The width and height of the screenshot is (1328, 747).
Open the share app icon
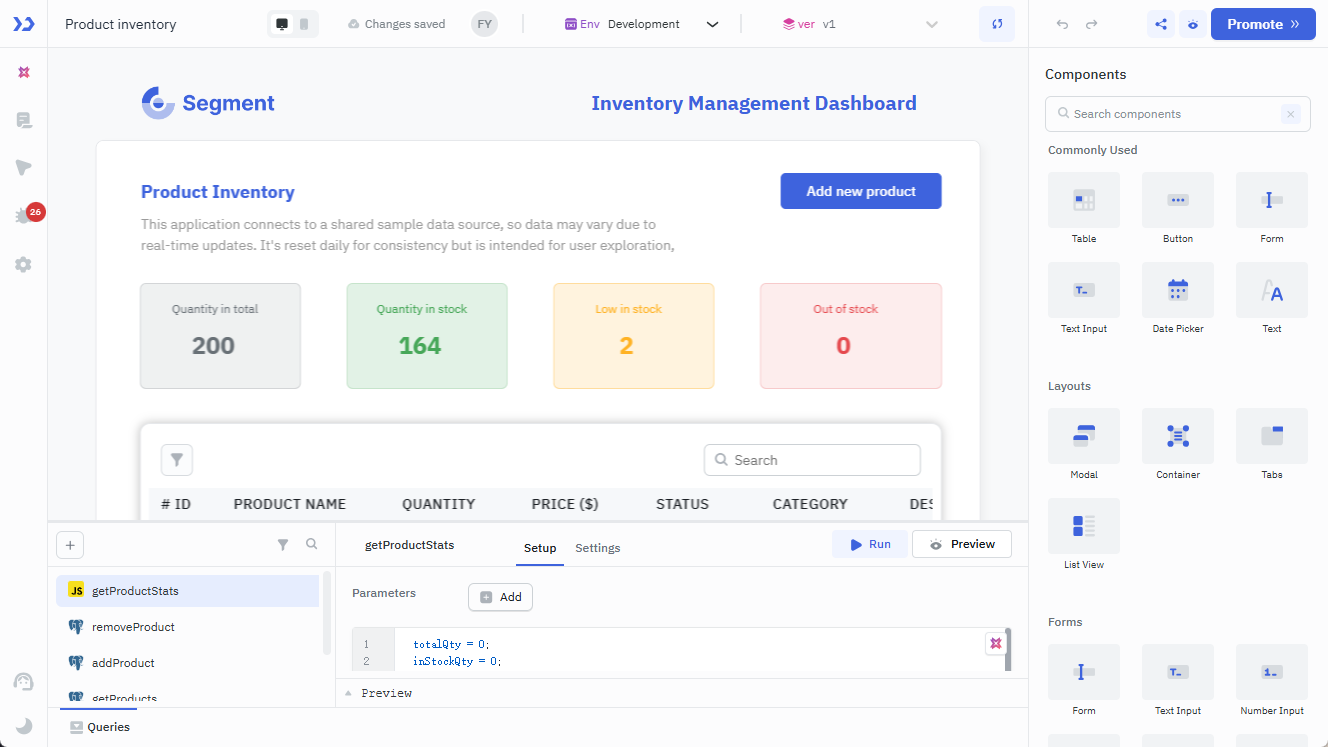pos(1161,24)
